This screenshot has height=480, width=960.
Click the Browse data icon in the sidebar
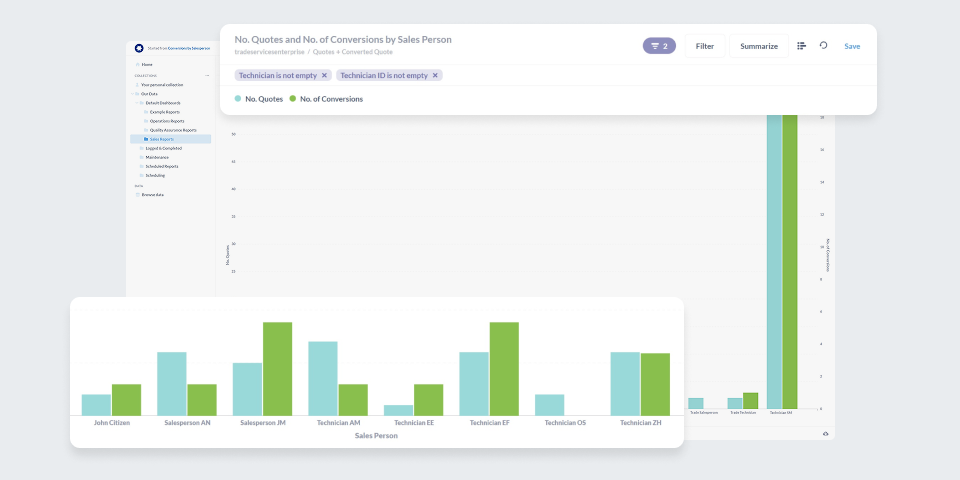pos(137,195)
